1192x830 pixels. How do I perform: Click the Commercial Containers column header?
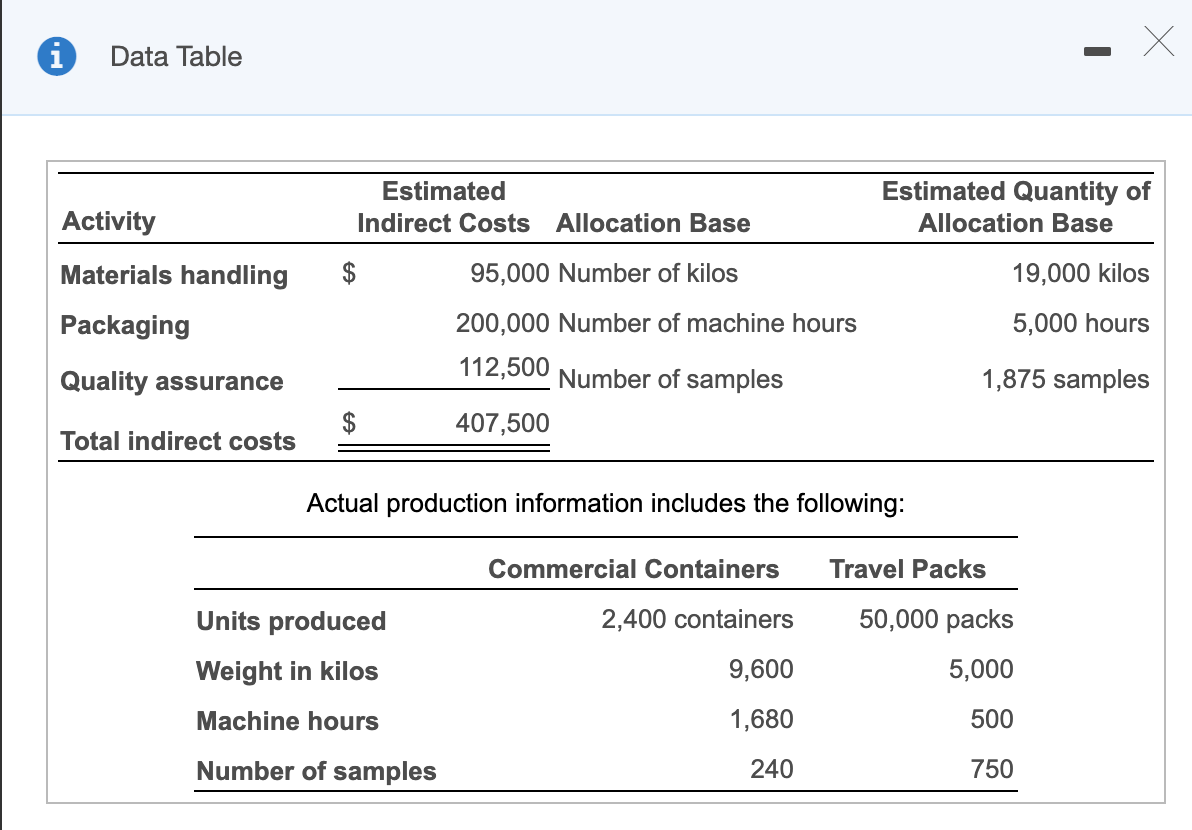[633, 569]
